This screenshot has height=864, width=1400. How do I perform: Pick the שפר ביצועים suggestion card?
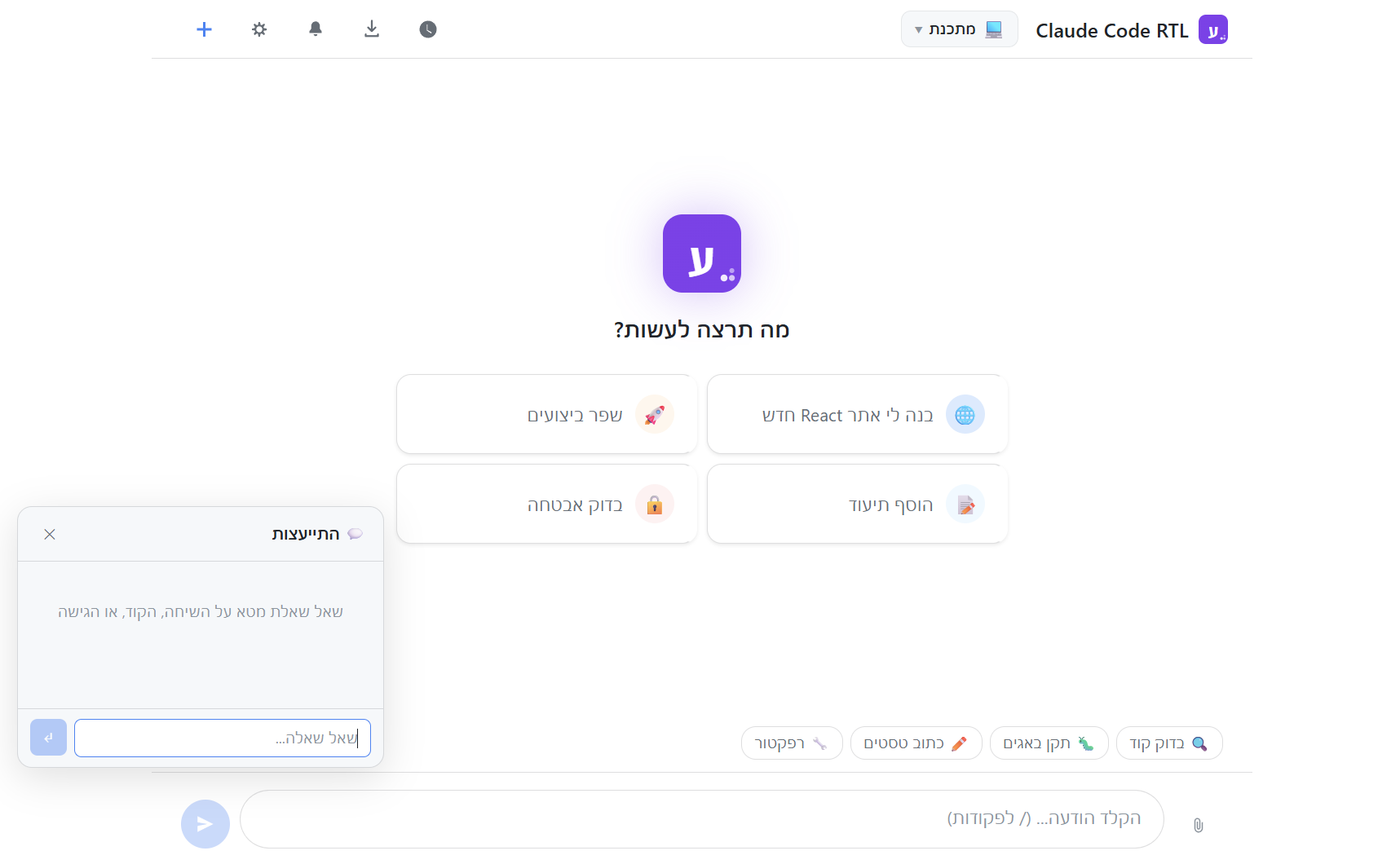[x=547, y=414]
